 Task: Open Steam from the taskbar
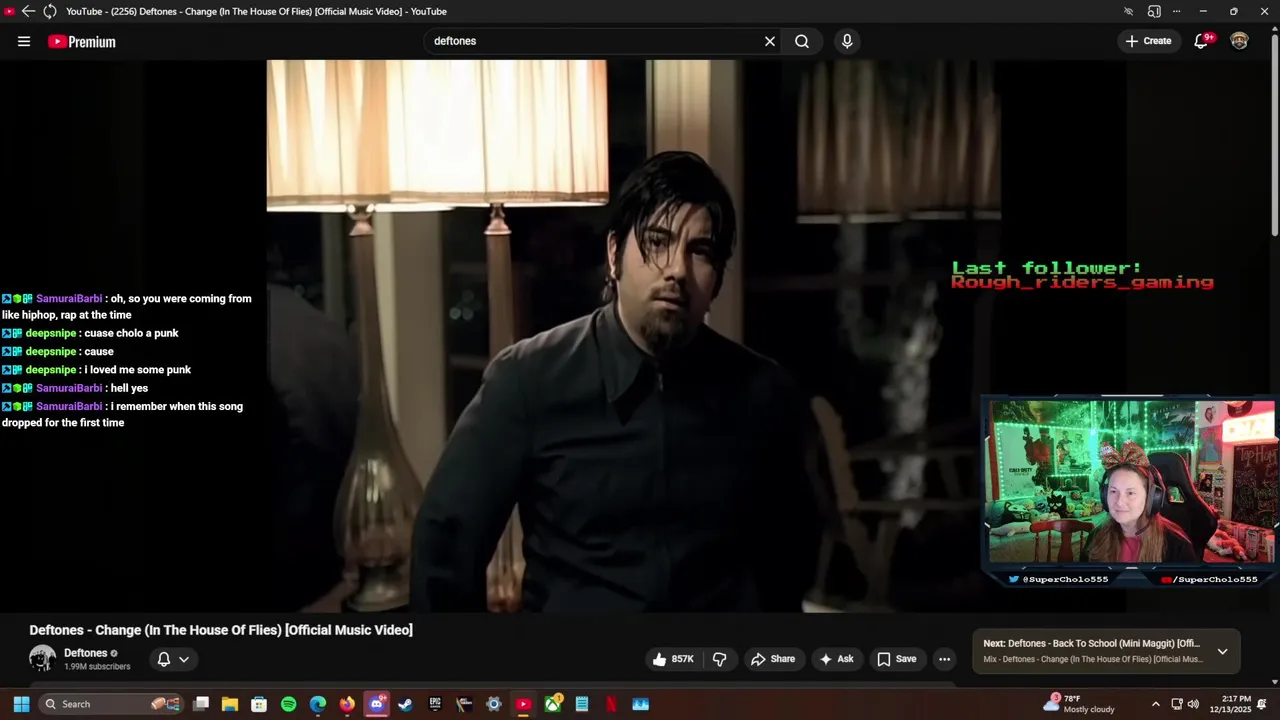(x=405, y=704)
